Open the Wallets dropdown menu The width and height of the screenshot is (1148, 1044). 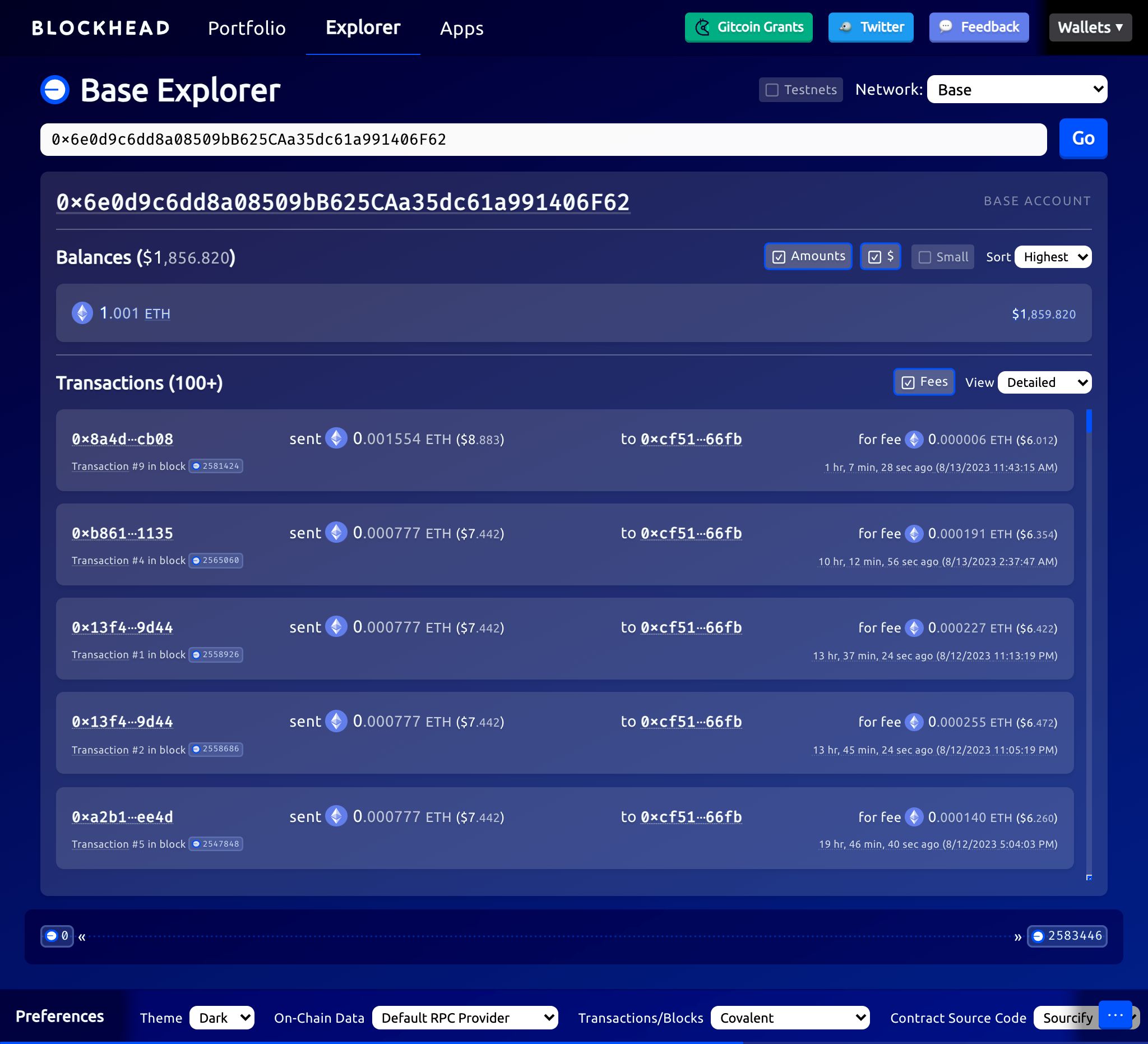[x=1090, y=27]
